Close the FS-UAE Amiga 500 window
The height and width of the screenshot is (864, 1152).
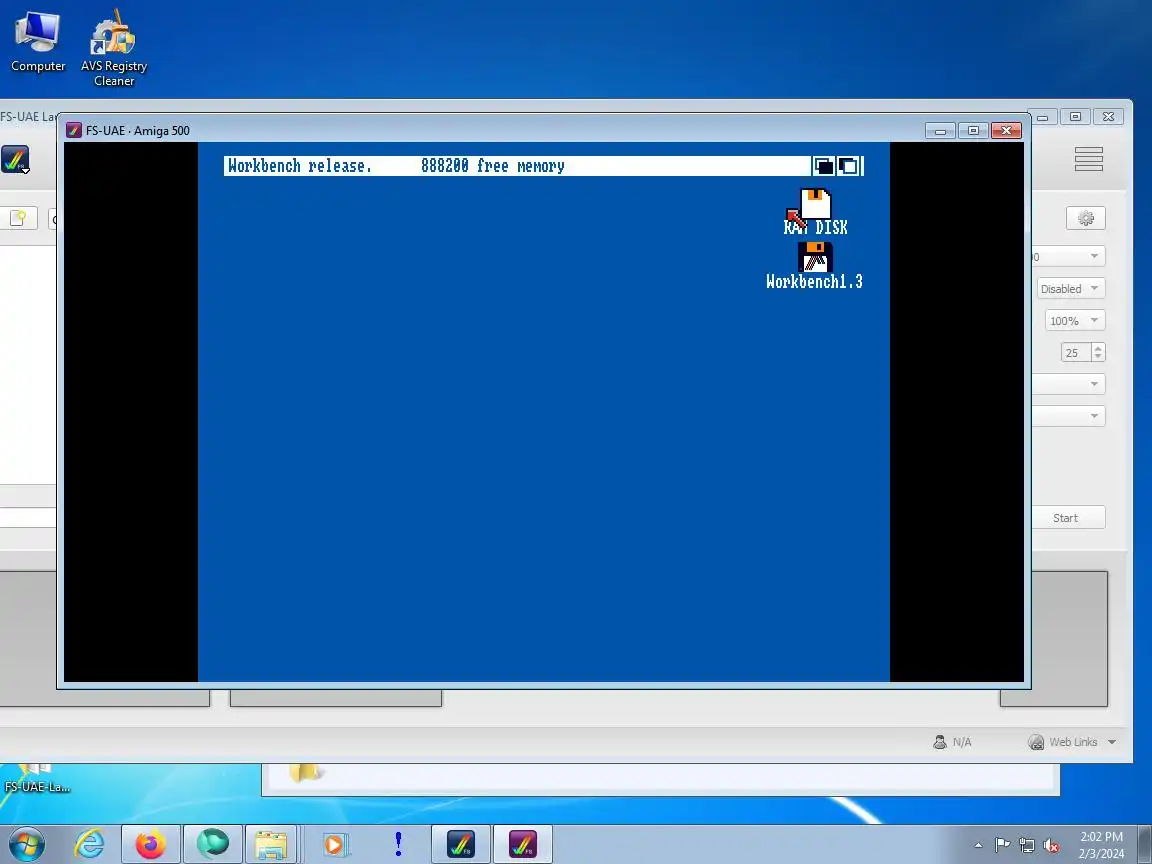point(1006,131)
